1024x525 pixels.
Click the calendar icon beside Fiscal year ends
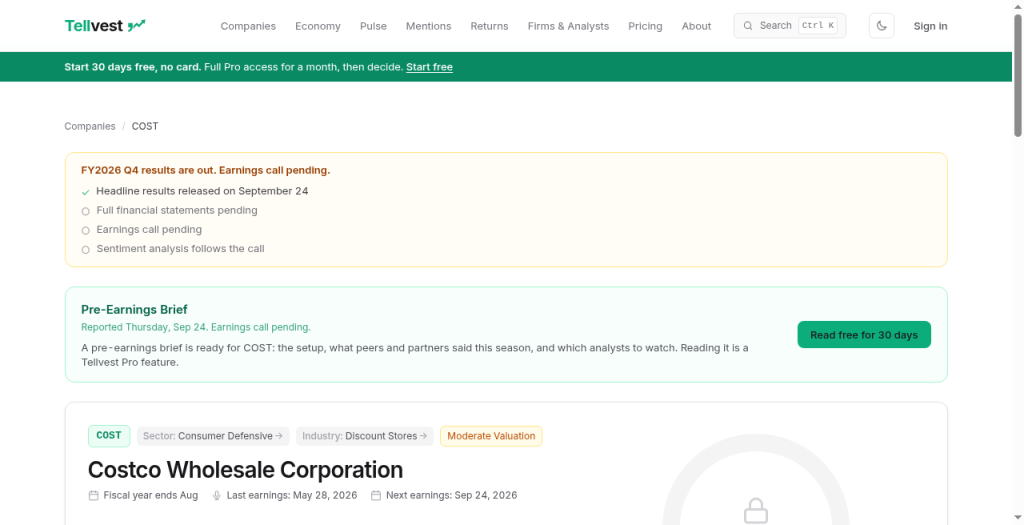(93, 496)
